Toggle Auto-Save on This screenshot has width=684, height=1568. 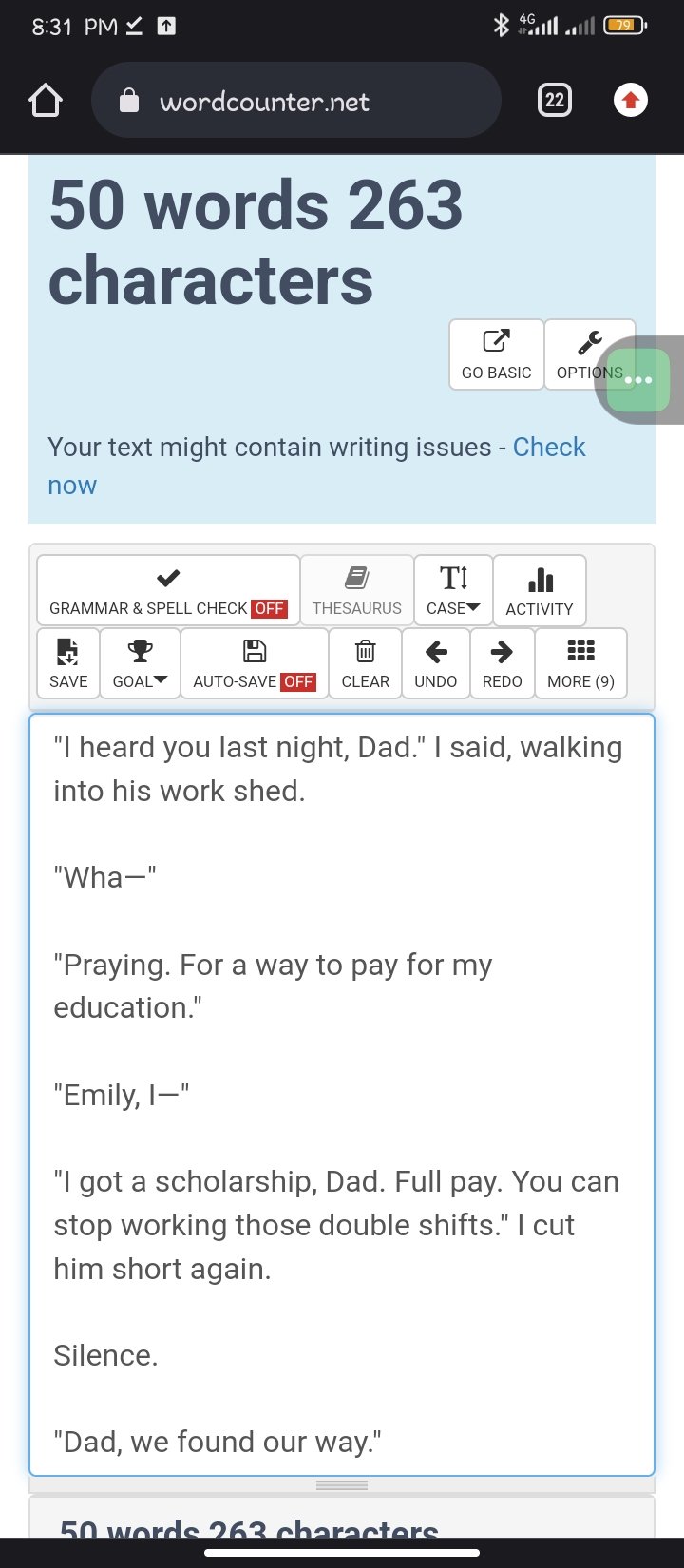pyautogui.click(x=255, y=663)
